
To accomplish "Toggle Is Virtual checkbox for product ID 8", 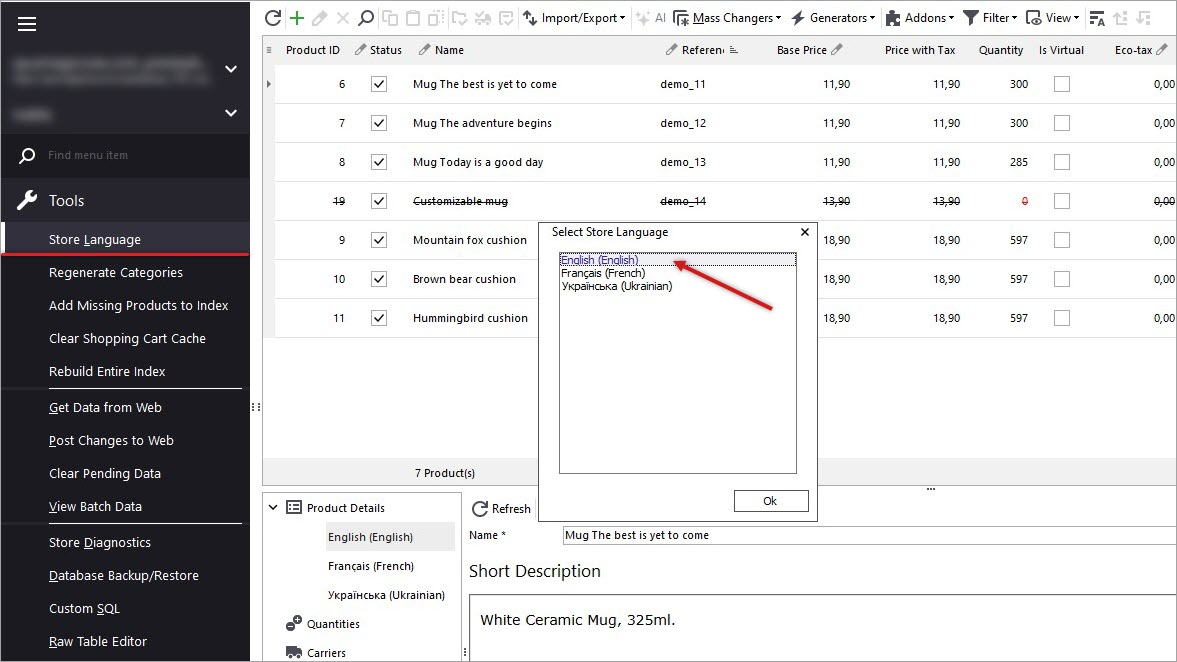I will point(1061,162).
